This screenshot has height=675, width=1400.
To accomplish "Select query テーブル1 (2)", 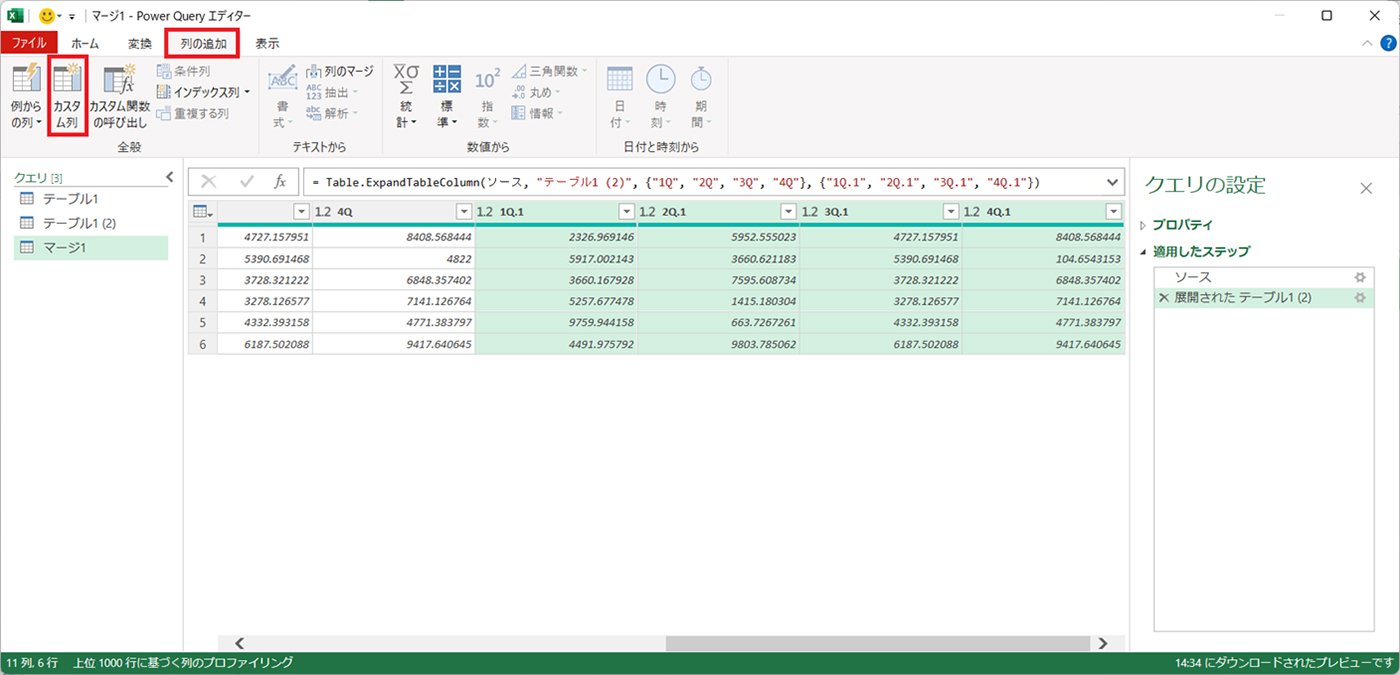I will pyautogui.click(x=91, y=223).
